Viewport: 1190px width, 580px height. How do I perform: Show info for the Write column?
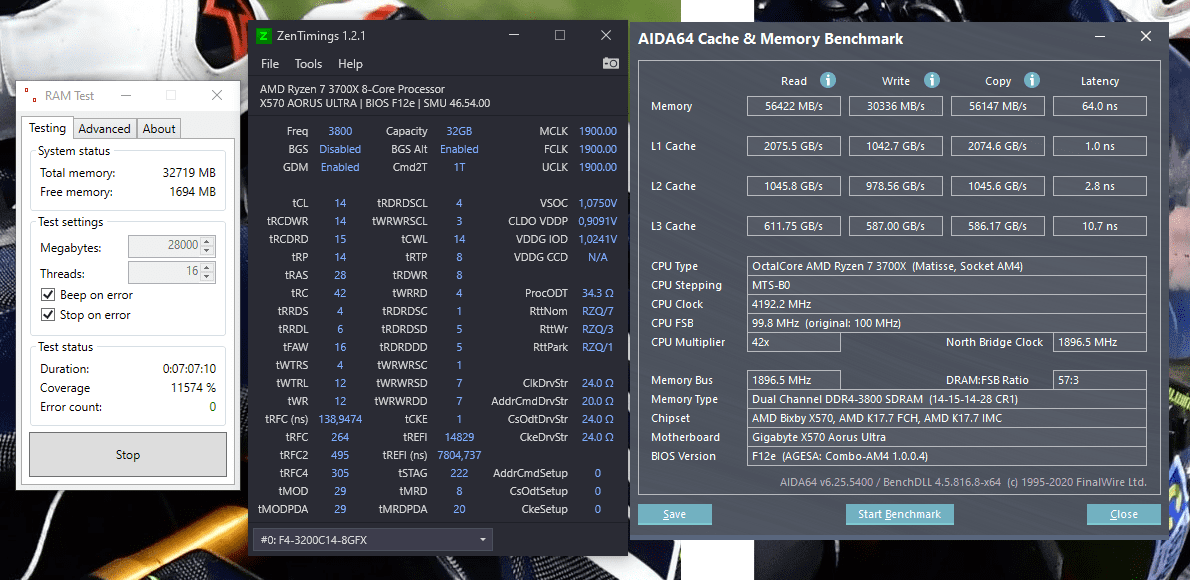(931, 80)
